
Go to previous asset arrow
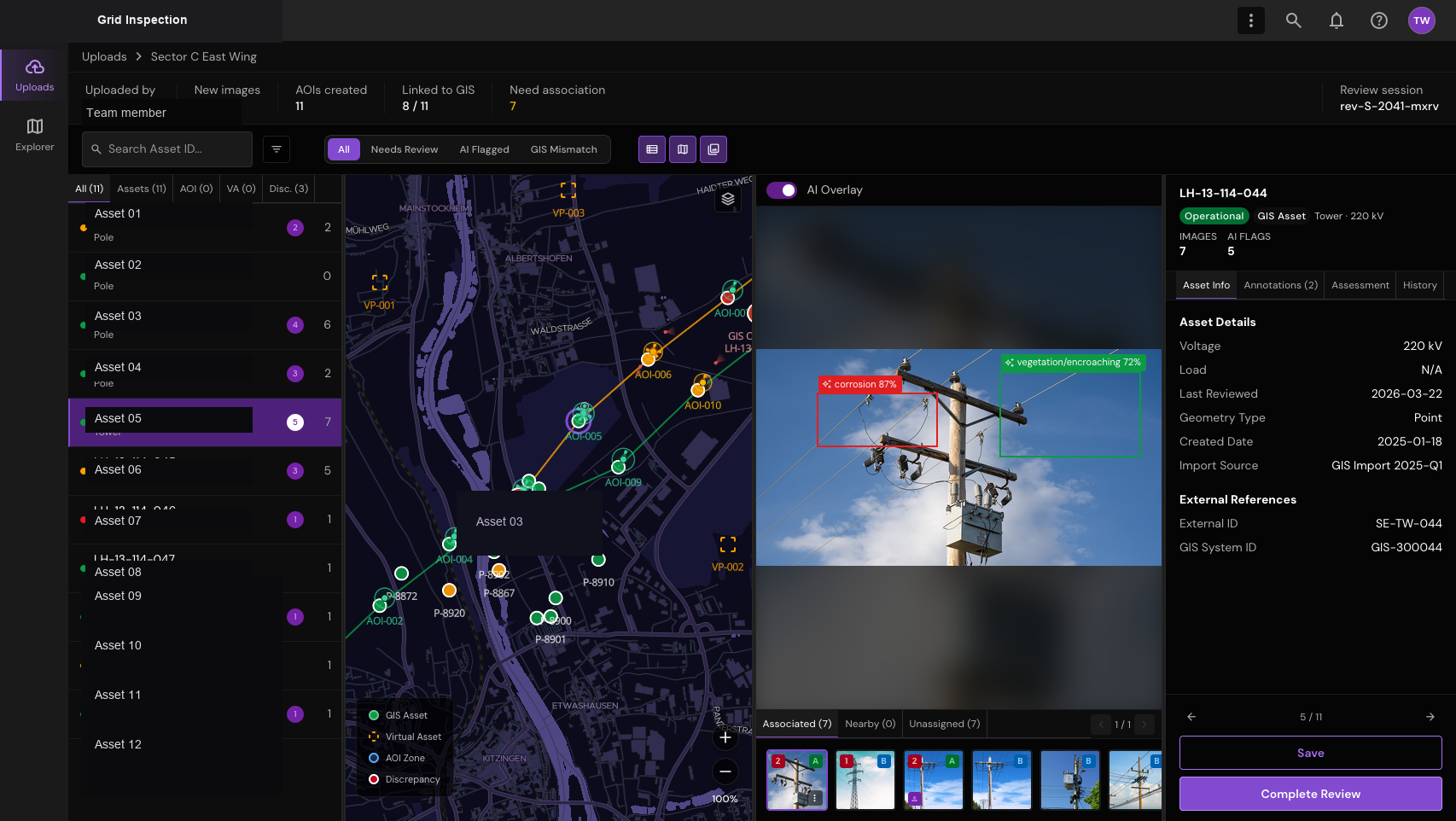1191,717
